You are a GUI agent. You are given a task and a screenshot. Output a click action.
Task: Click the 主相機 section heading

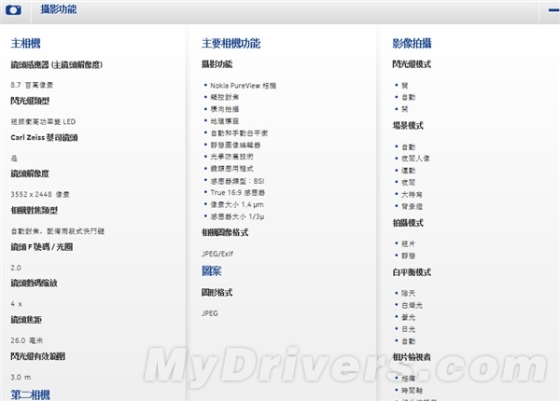tap(26, 44)
